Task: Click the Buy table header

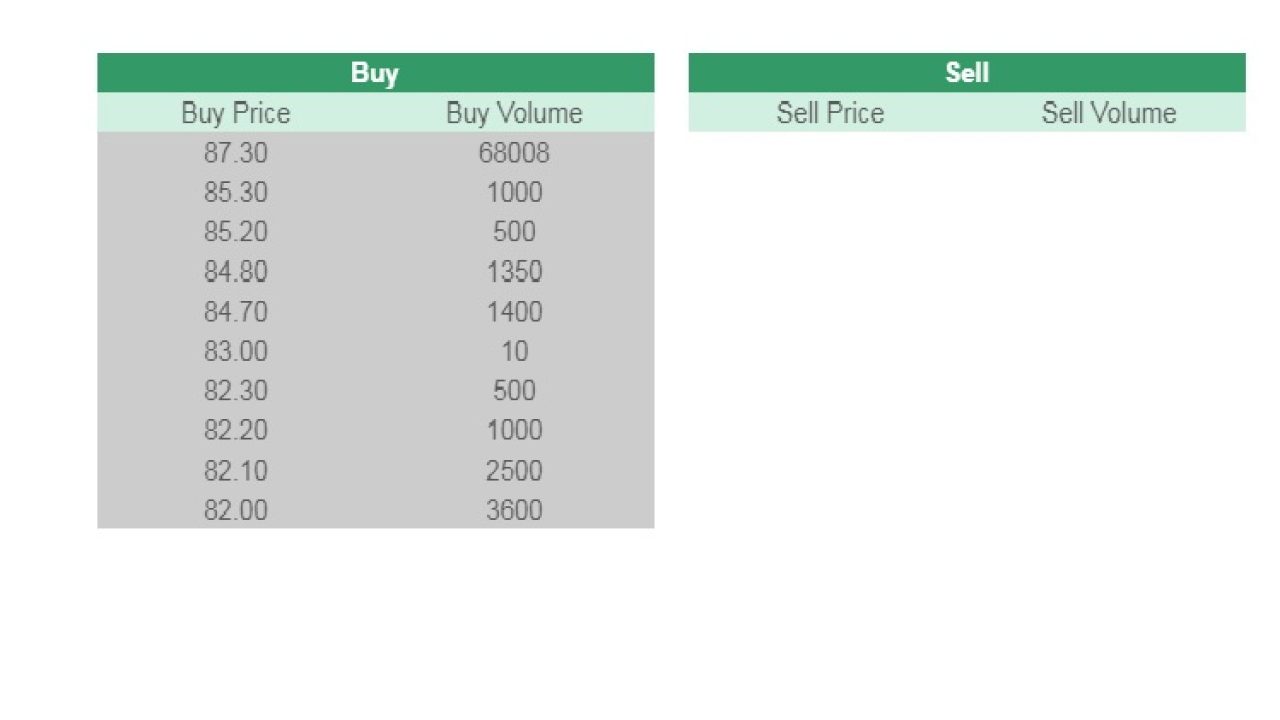Action: click(x=375, y=73)
